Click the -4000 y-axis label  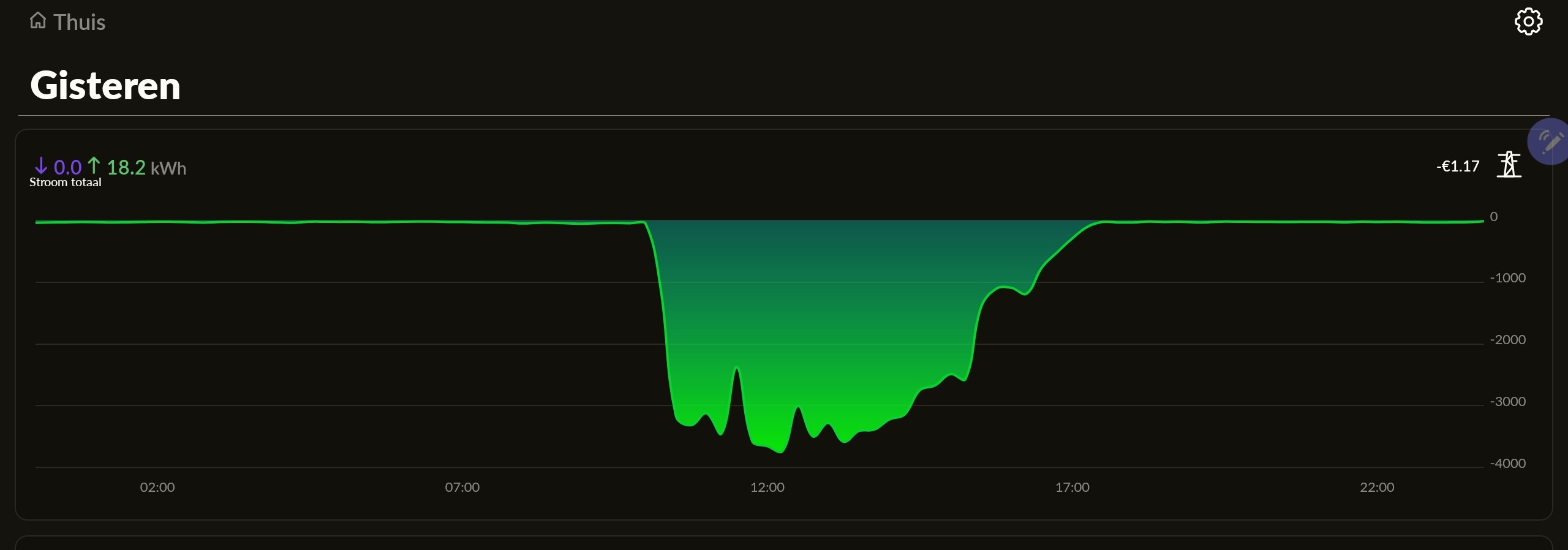point(1507,464)
